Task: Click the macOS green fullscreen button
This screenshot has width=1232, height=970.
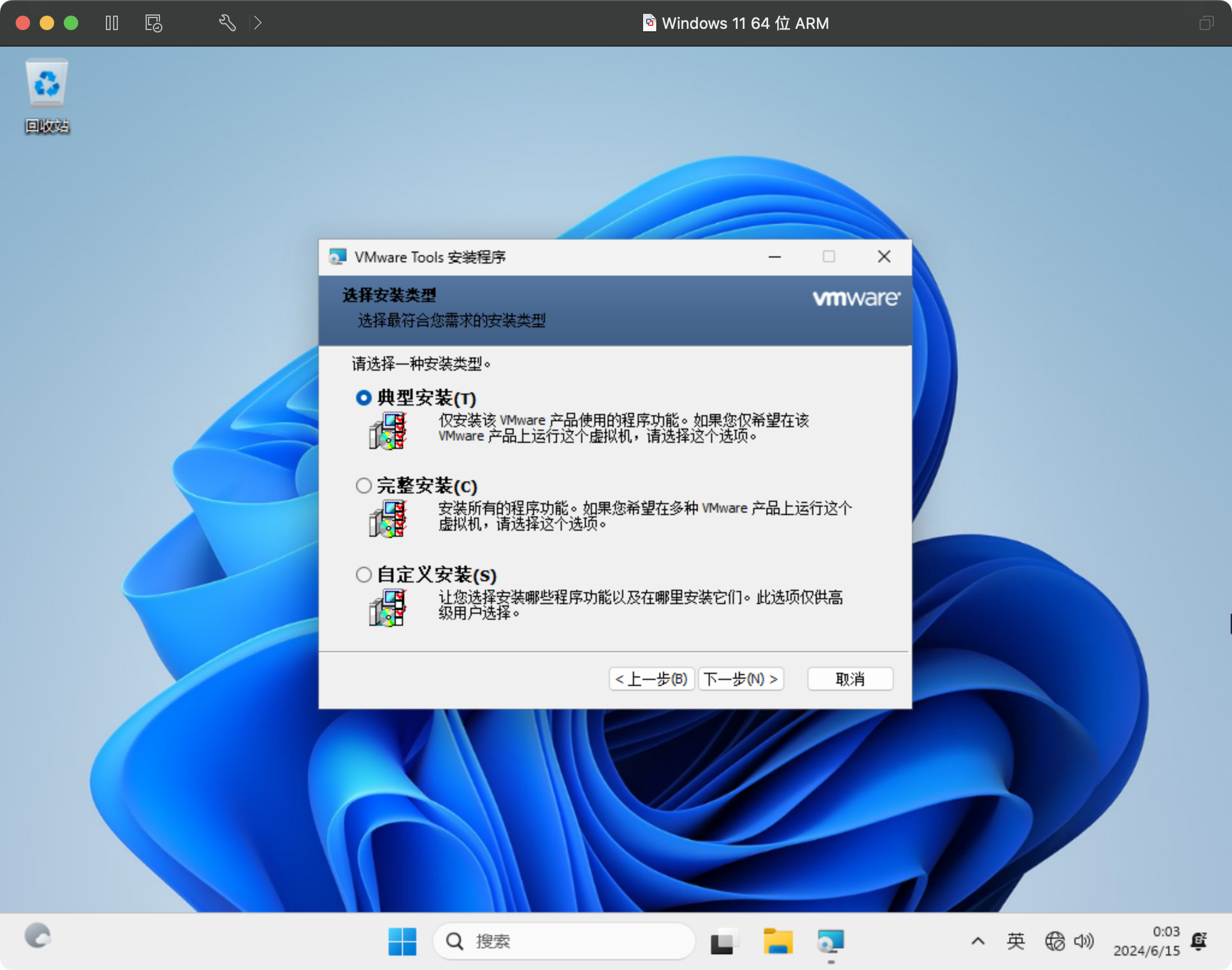Action: pyautogui.click(x=71, y=23)
